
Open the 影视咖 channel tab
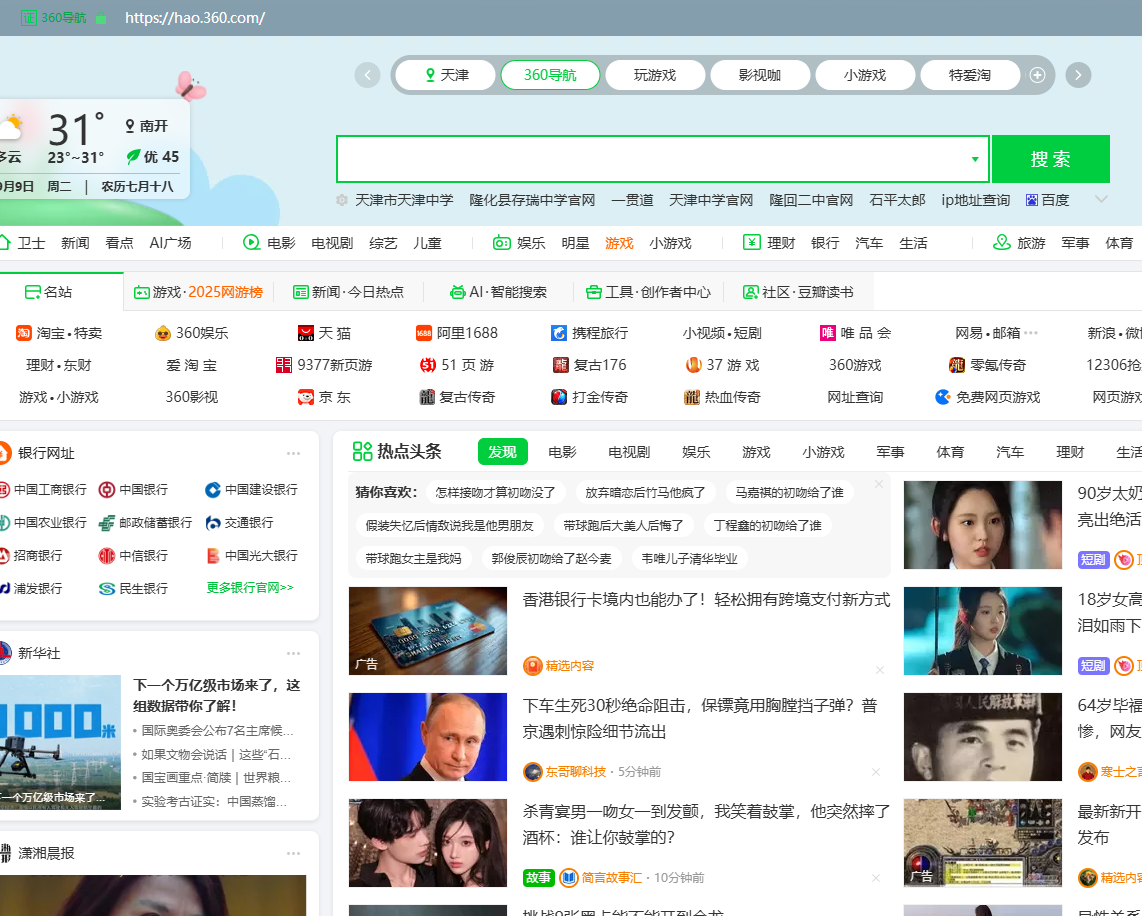point(760,75)
